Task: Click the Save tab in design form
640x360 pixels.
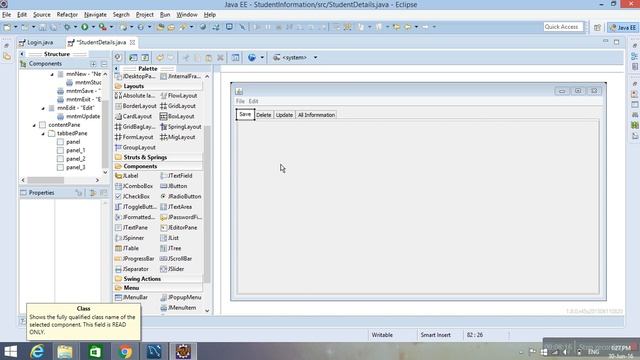Action: (x=245, y=114)
